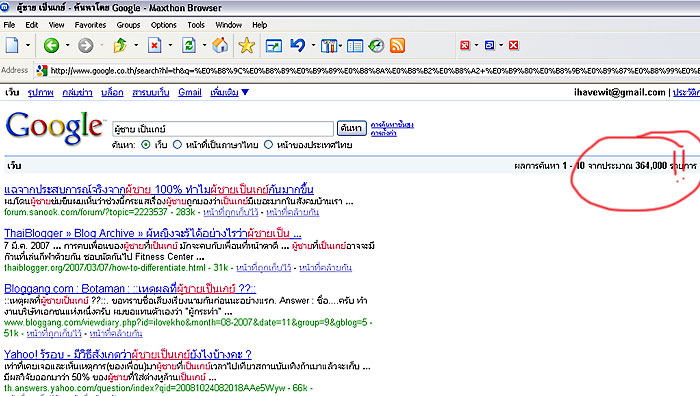
Task: Open the File menu
Action: (9, 25)
